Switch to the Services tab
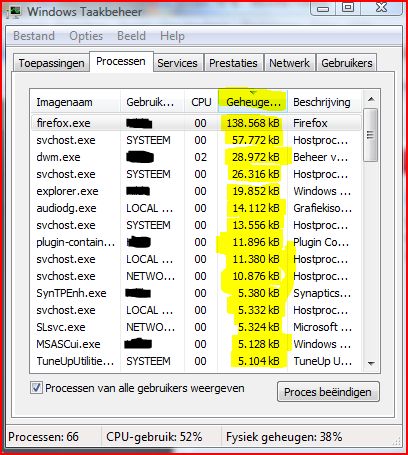 pos(177,63)
